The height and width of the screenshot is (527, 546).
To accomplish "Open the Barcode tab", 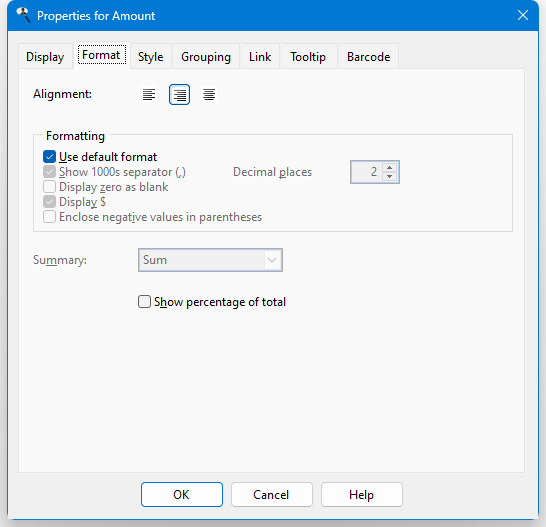I will pos(368,56).
